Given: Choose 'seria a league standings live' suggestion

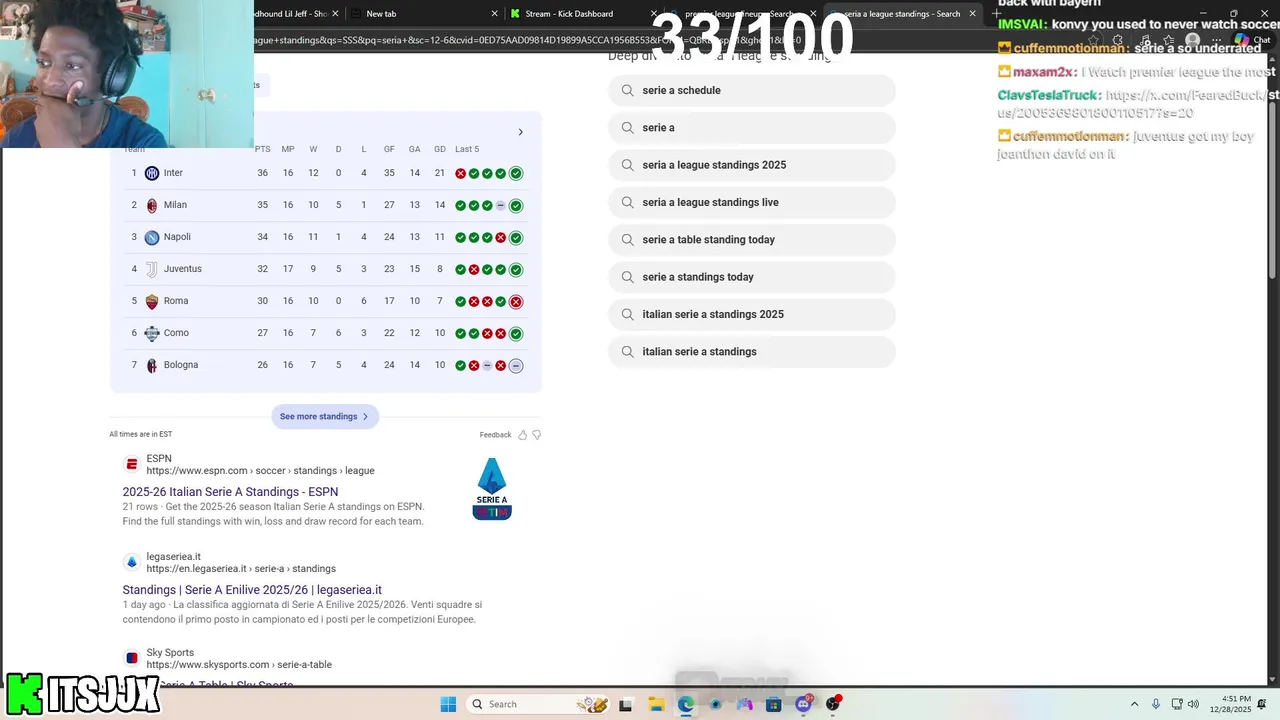Looking at the screenshot, I should [x=752, y=202].
